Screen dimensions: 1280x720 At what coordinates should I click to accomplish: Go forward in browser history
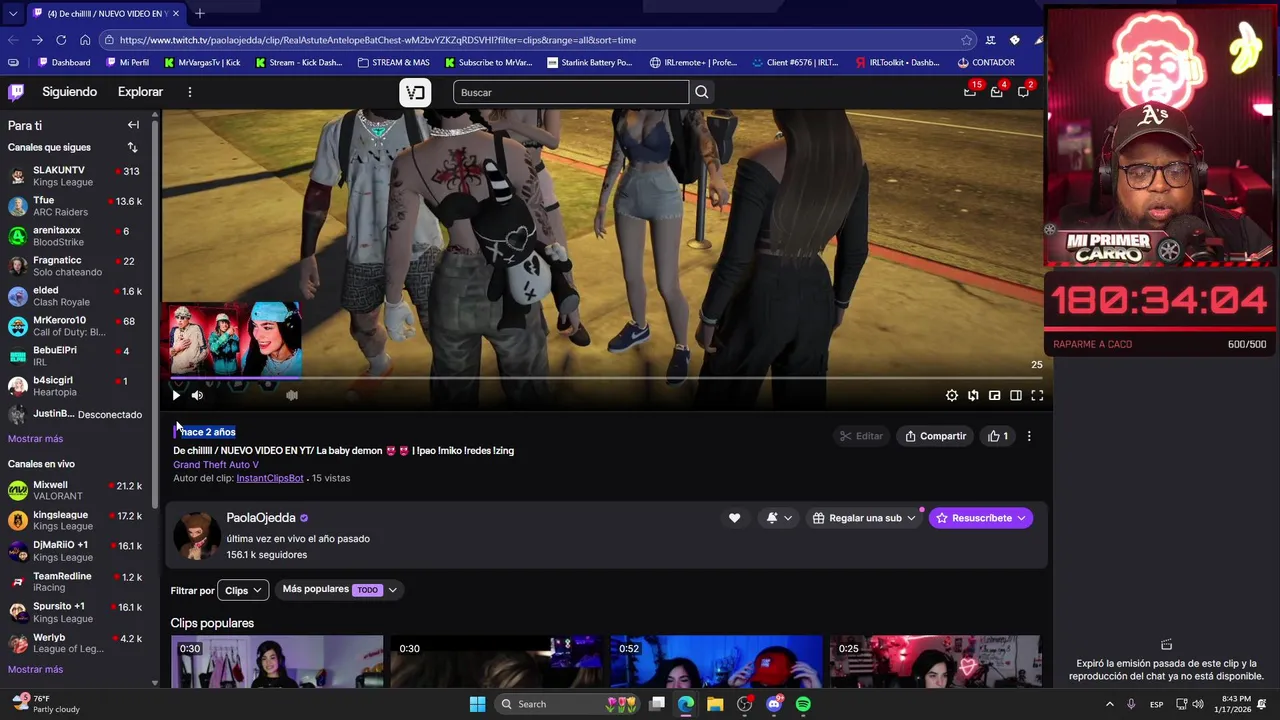tap(37, 40)
